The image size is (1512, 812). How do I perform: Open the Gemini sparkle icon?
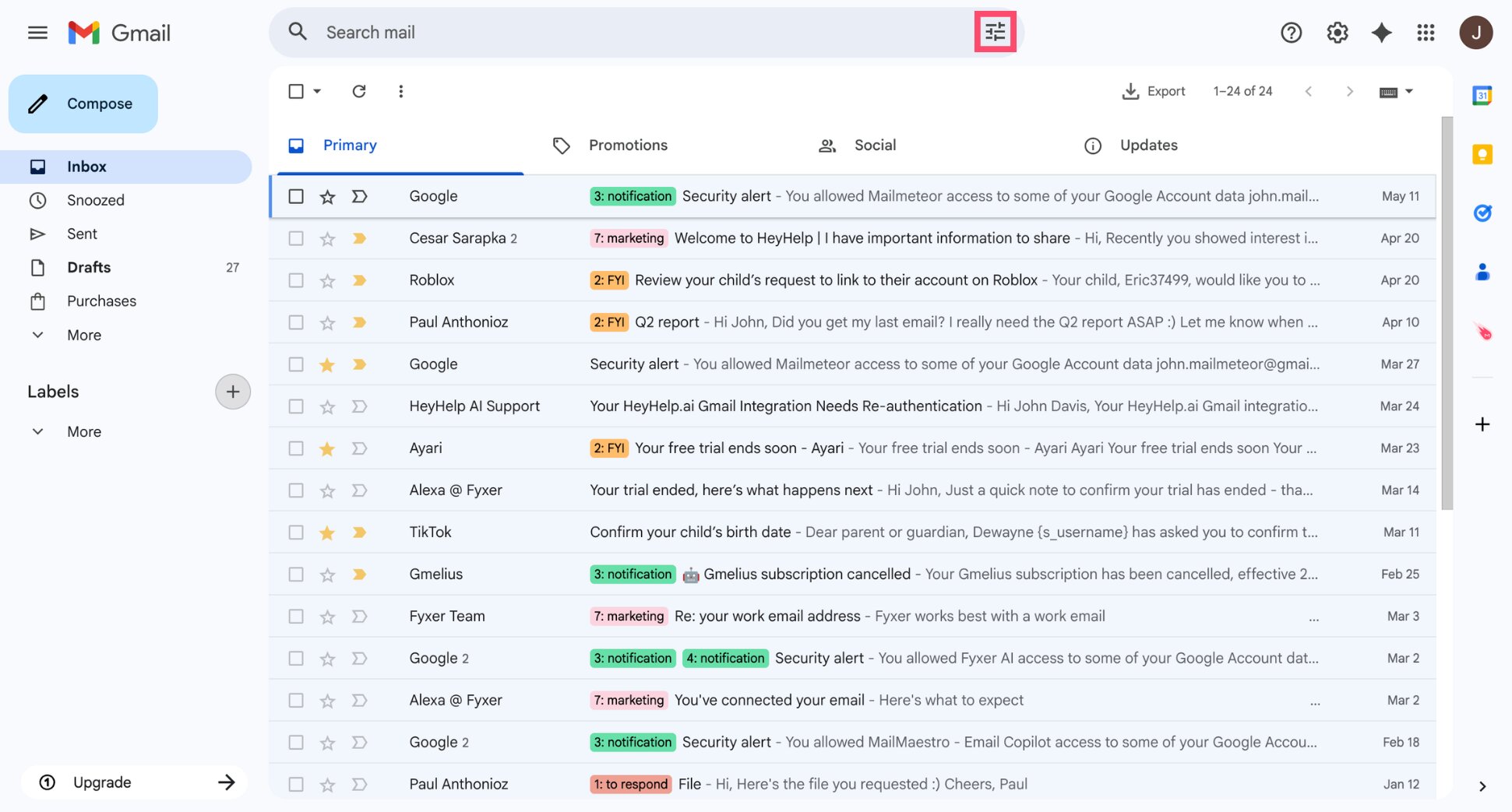pos(1381,33)
